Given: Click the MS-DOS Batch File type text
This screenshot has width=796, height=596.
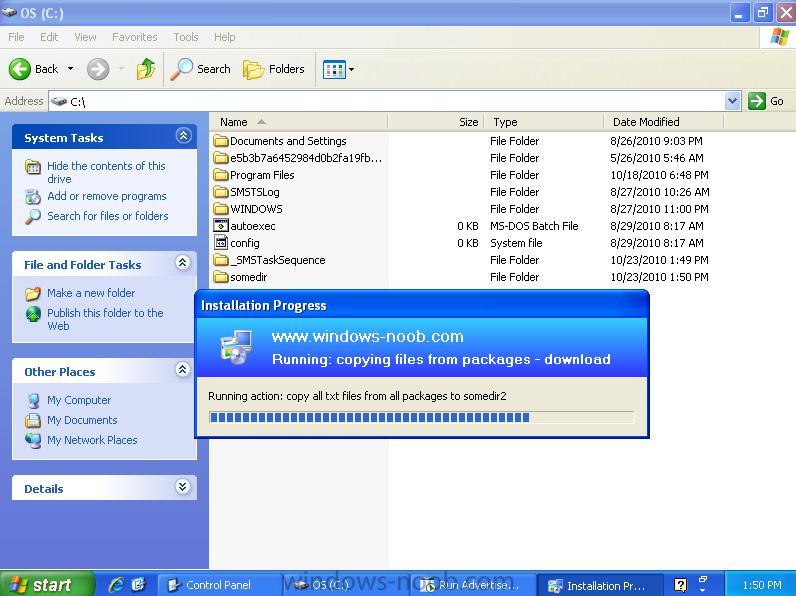Looking at the screenshot, I should 534,226.
